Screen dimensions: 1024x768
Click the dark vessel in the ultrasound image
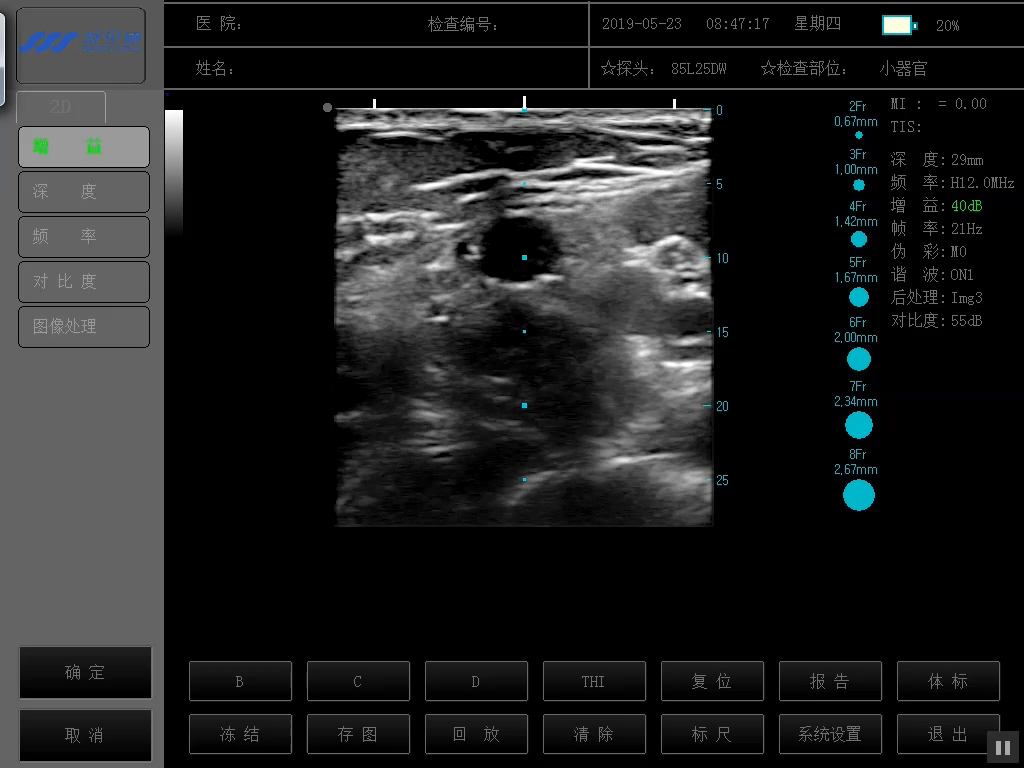[x=518, y=250]
